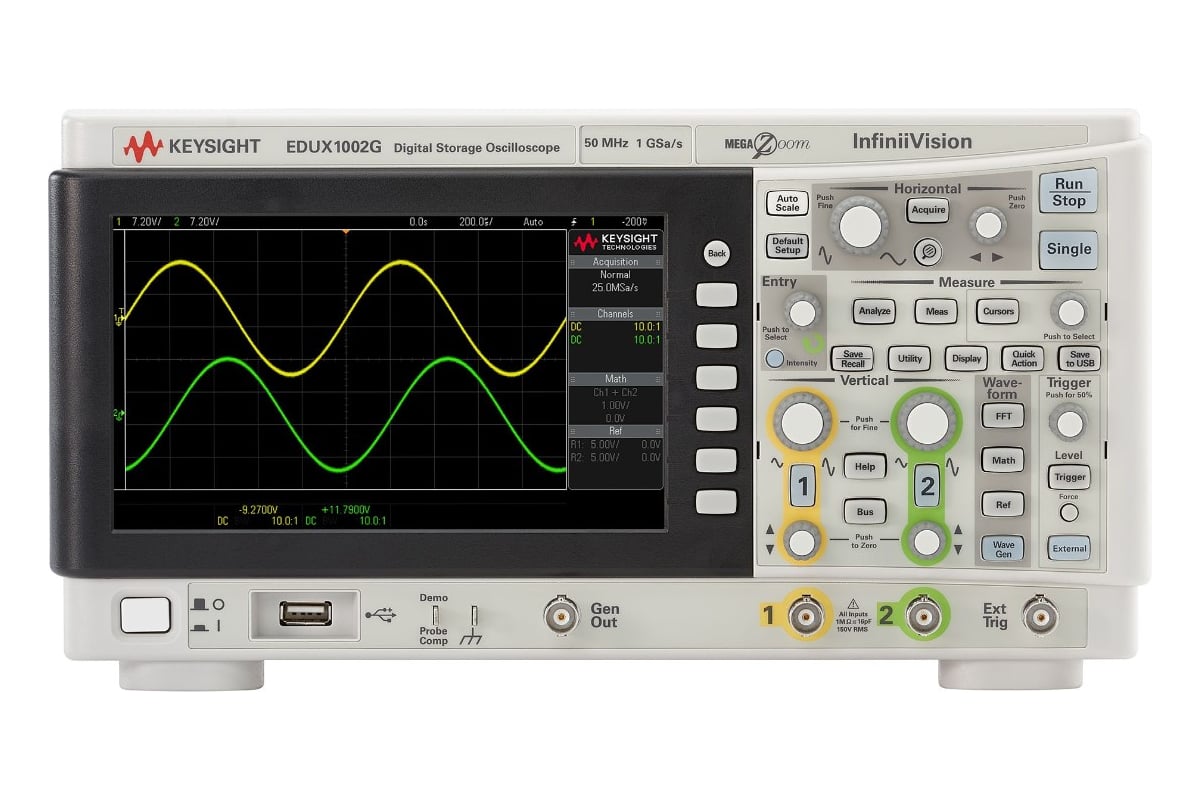Click the orange trigger position marker above the waveform grid
The image size is (1200, 800).
345,232
